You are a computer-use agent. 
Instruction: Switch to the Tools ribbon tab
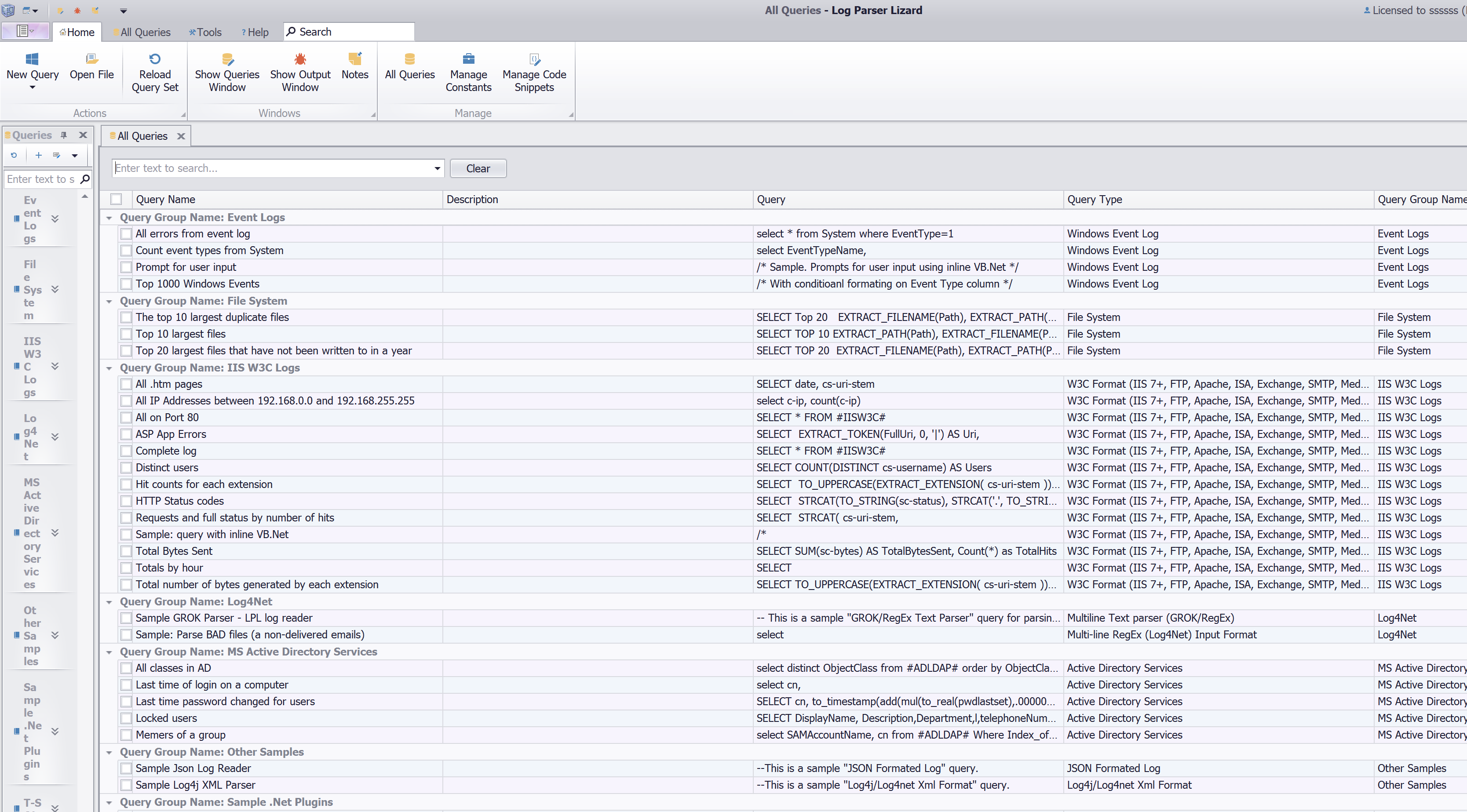pos(205,32)
